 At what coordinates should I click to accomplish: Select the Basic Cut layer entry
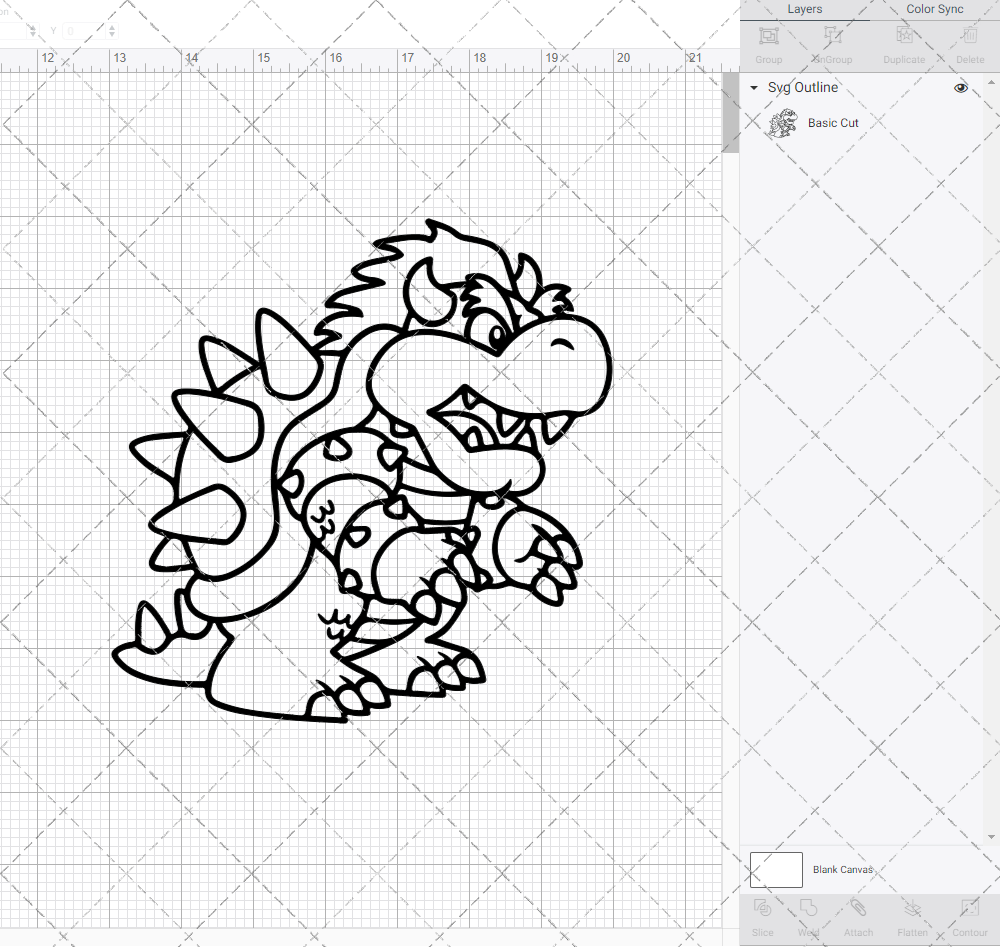pos(833,122)
